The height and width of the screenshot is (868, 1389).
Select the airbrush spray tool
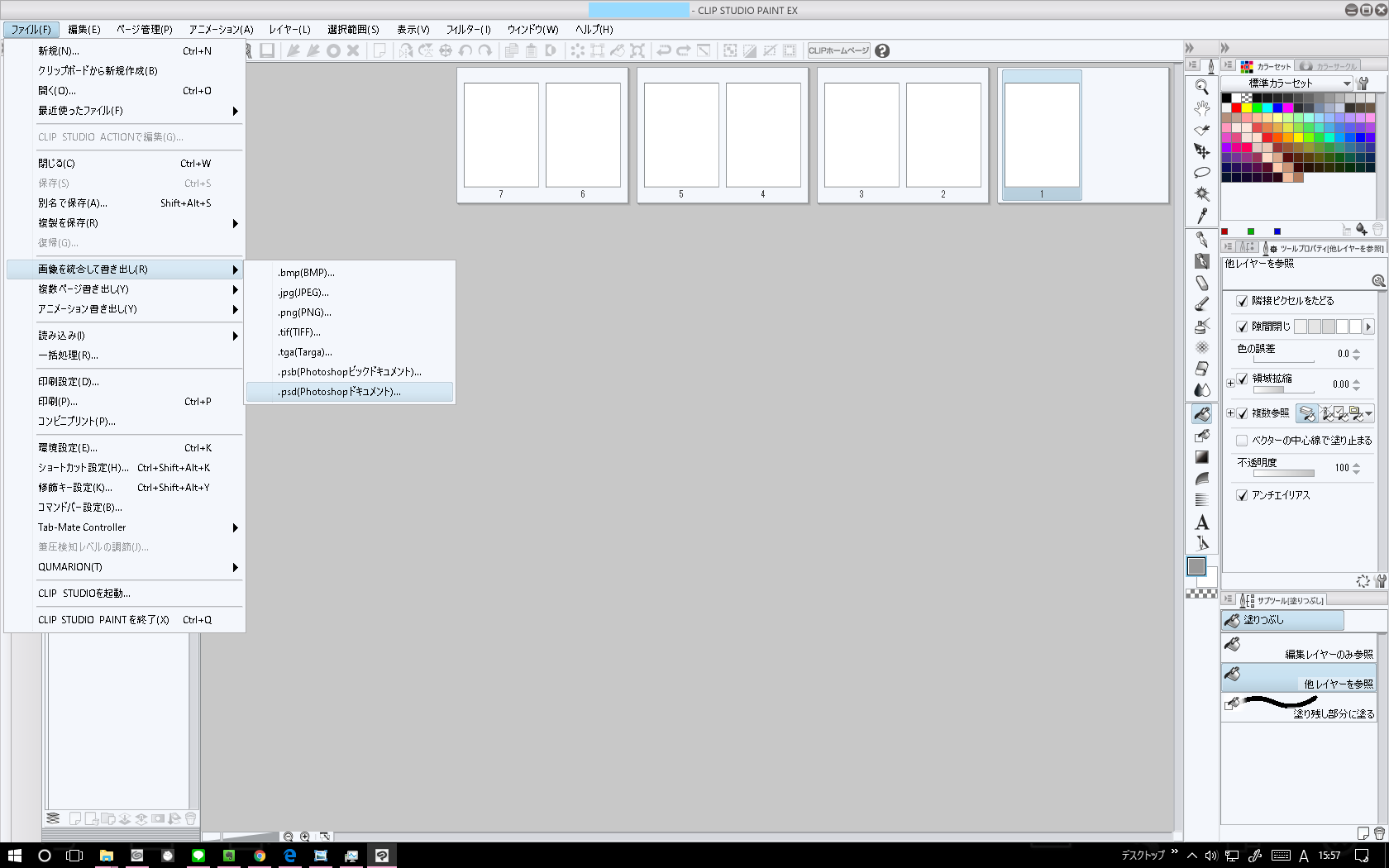[x=1202, y=326]
